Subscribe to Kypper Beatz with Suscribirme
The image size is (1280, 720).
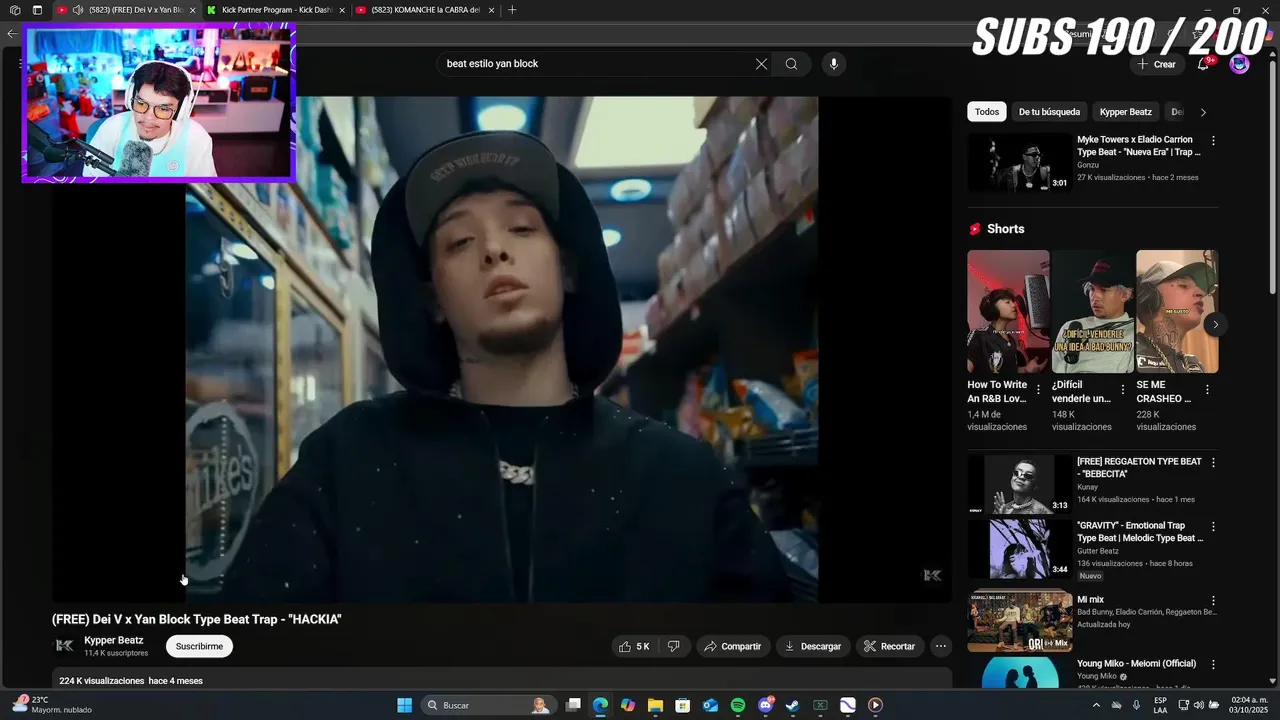click(x=199, y=646)
